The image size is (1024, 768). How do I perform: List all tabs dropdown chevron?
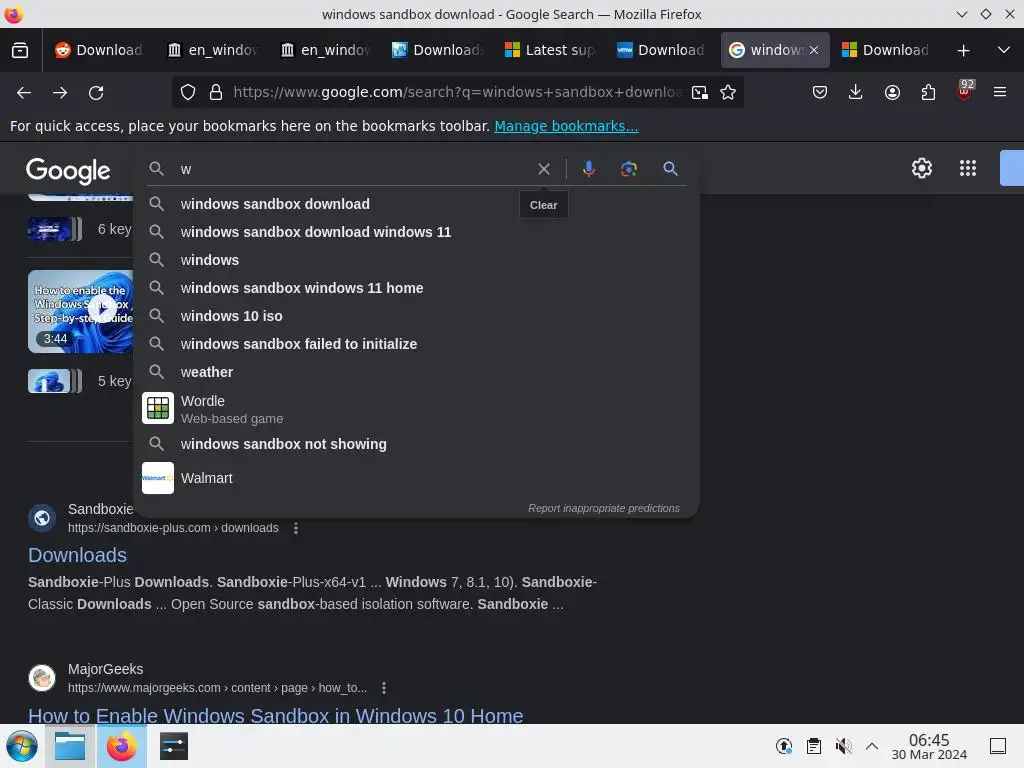tap(1004, 50)
